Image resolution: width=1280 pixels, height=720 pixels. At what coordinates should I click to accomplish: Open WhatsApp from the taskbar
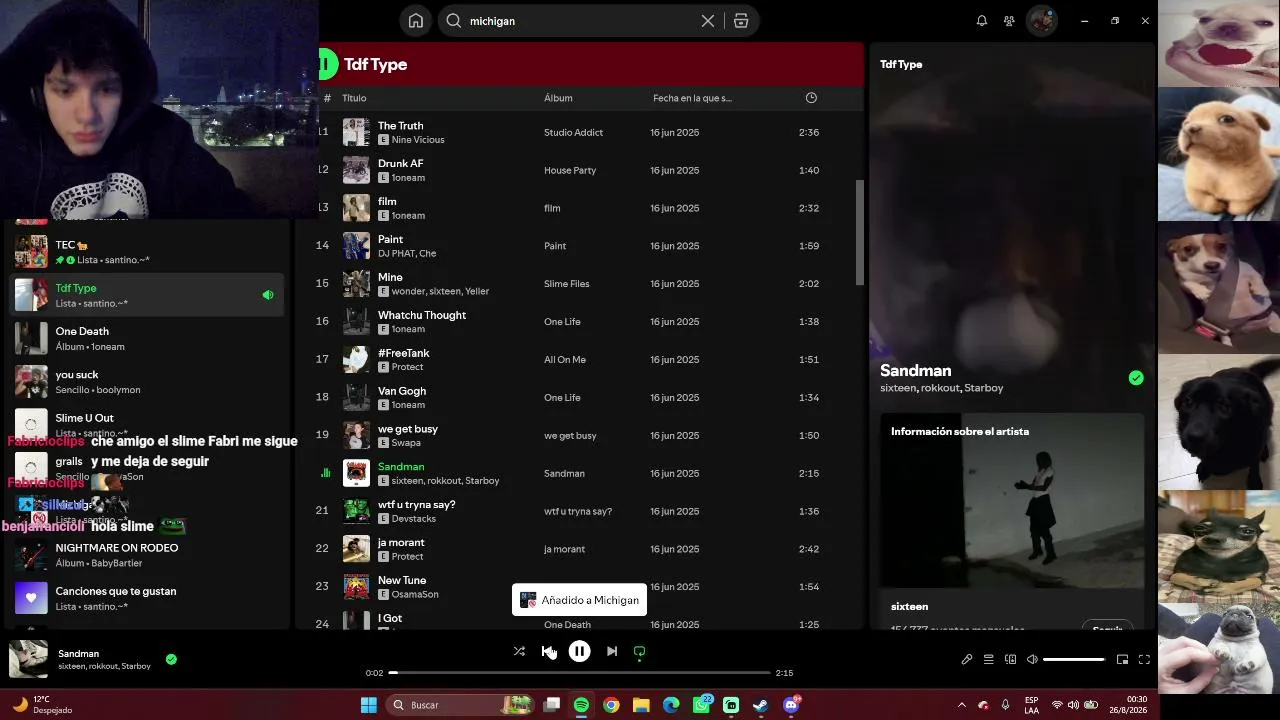[701, 705]
